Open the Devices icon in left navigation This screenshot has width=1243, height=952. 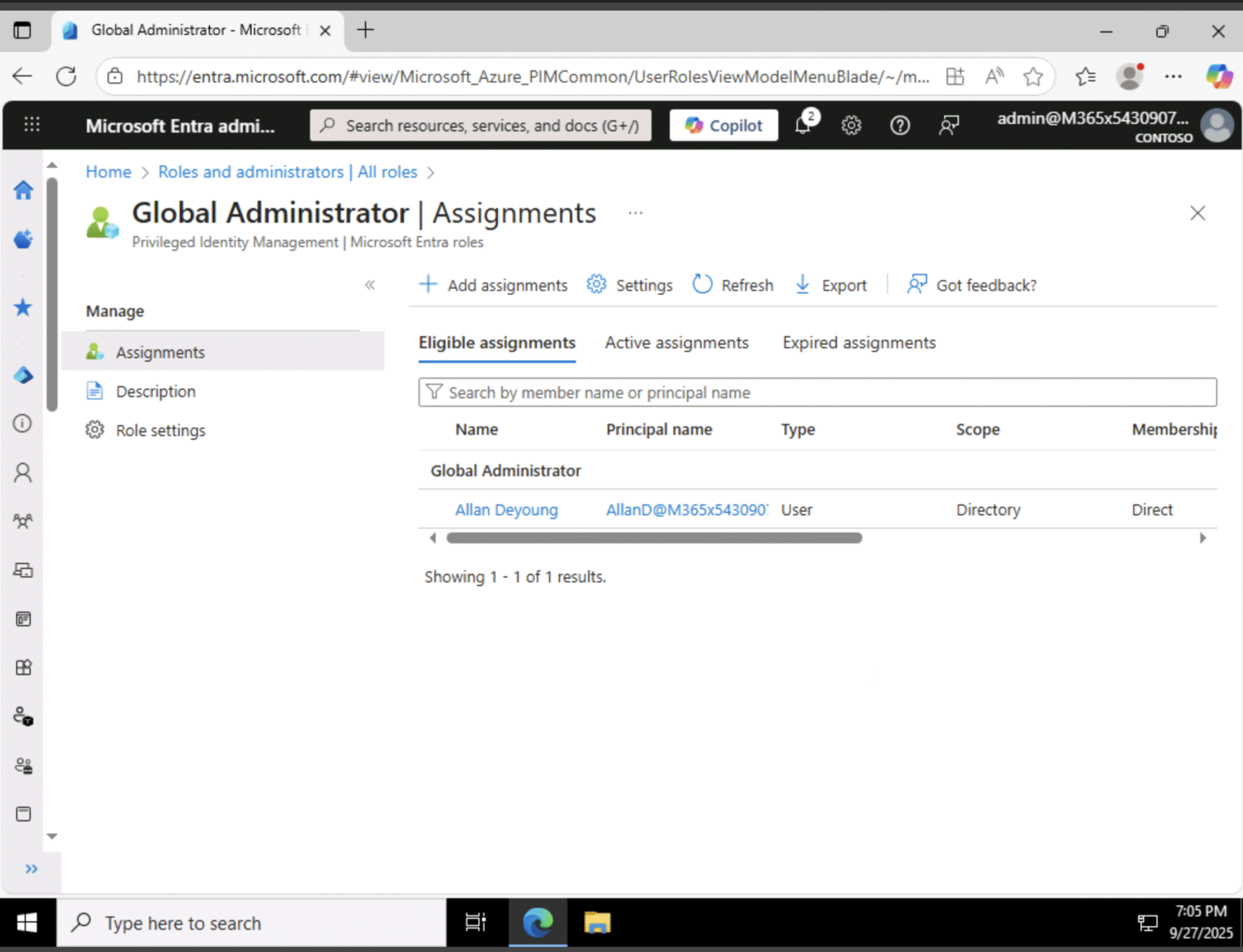[23, 570]
